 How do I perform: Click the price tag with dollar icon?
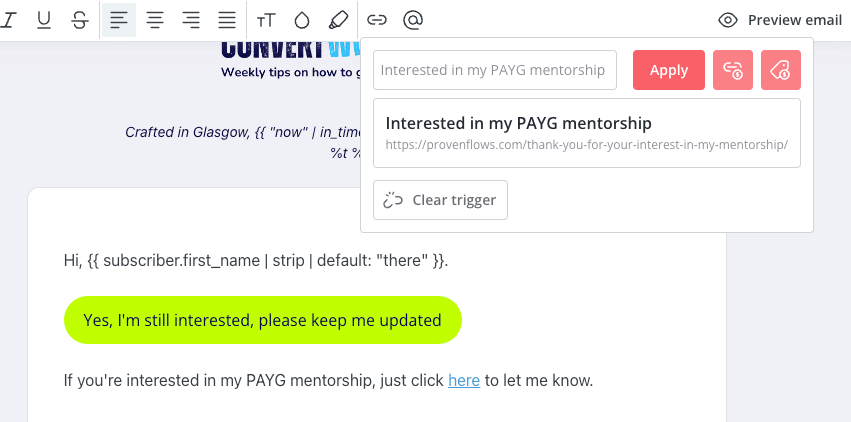780,70
